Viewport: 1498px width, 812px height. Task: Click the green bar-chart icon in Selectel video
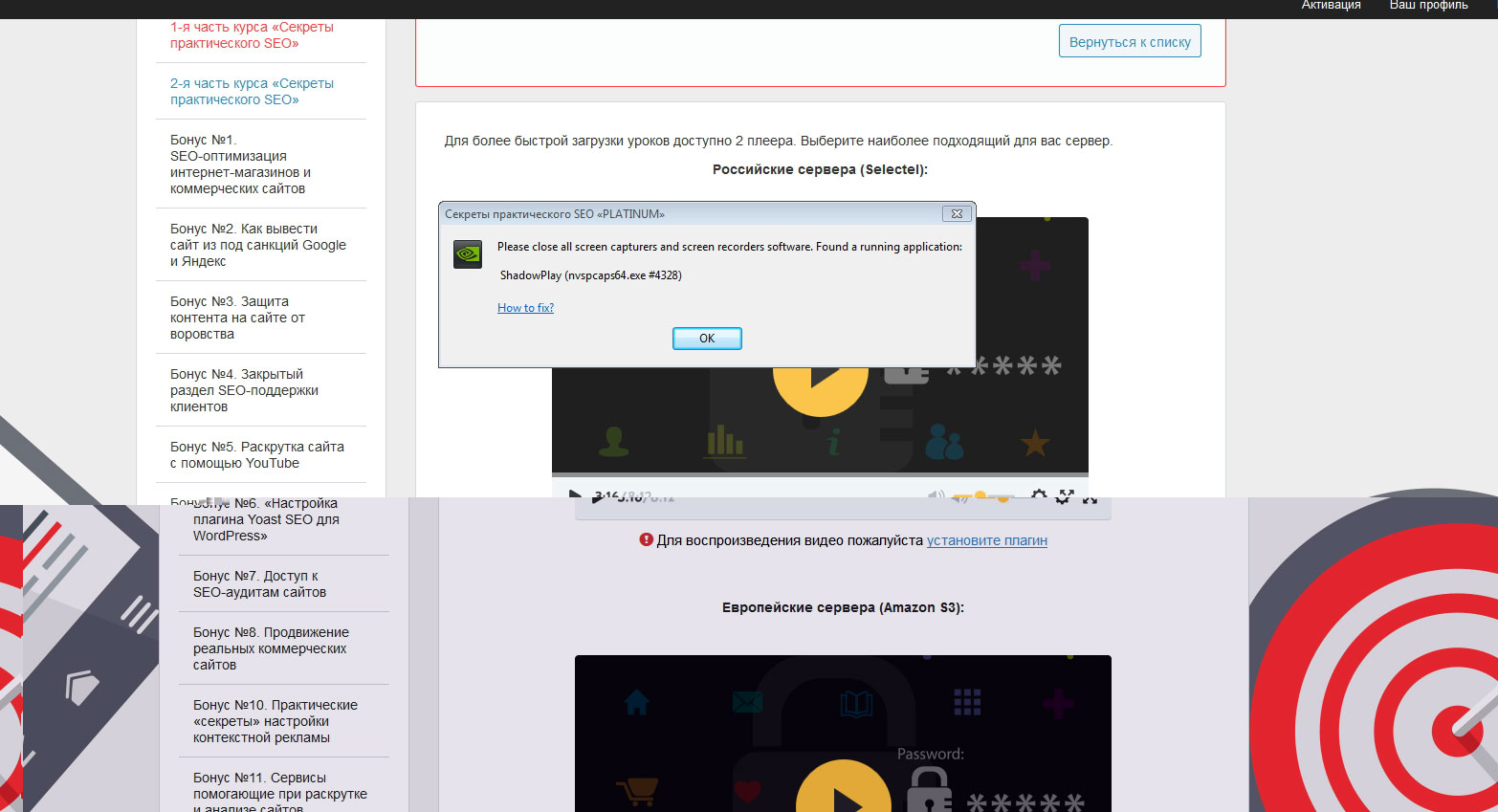pos(725,441)
